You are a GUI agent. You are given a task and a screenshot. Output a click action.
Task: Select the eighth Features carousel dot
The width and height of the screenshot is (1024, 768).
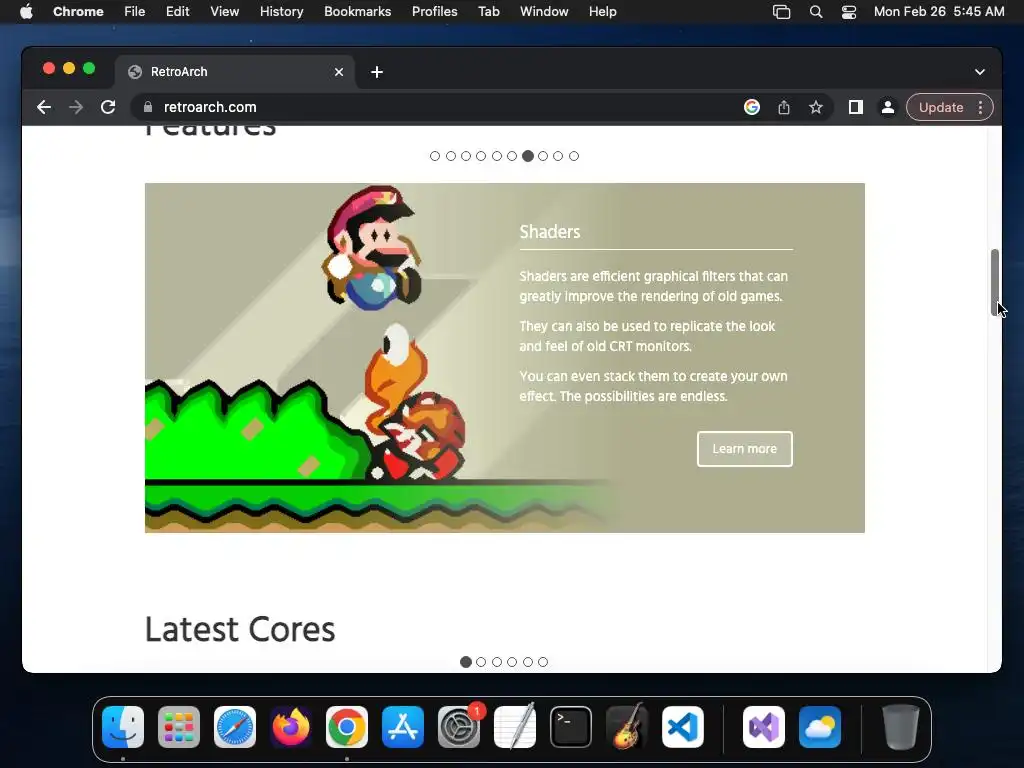tap(543, 156)
